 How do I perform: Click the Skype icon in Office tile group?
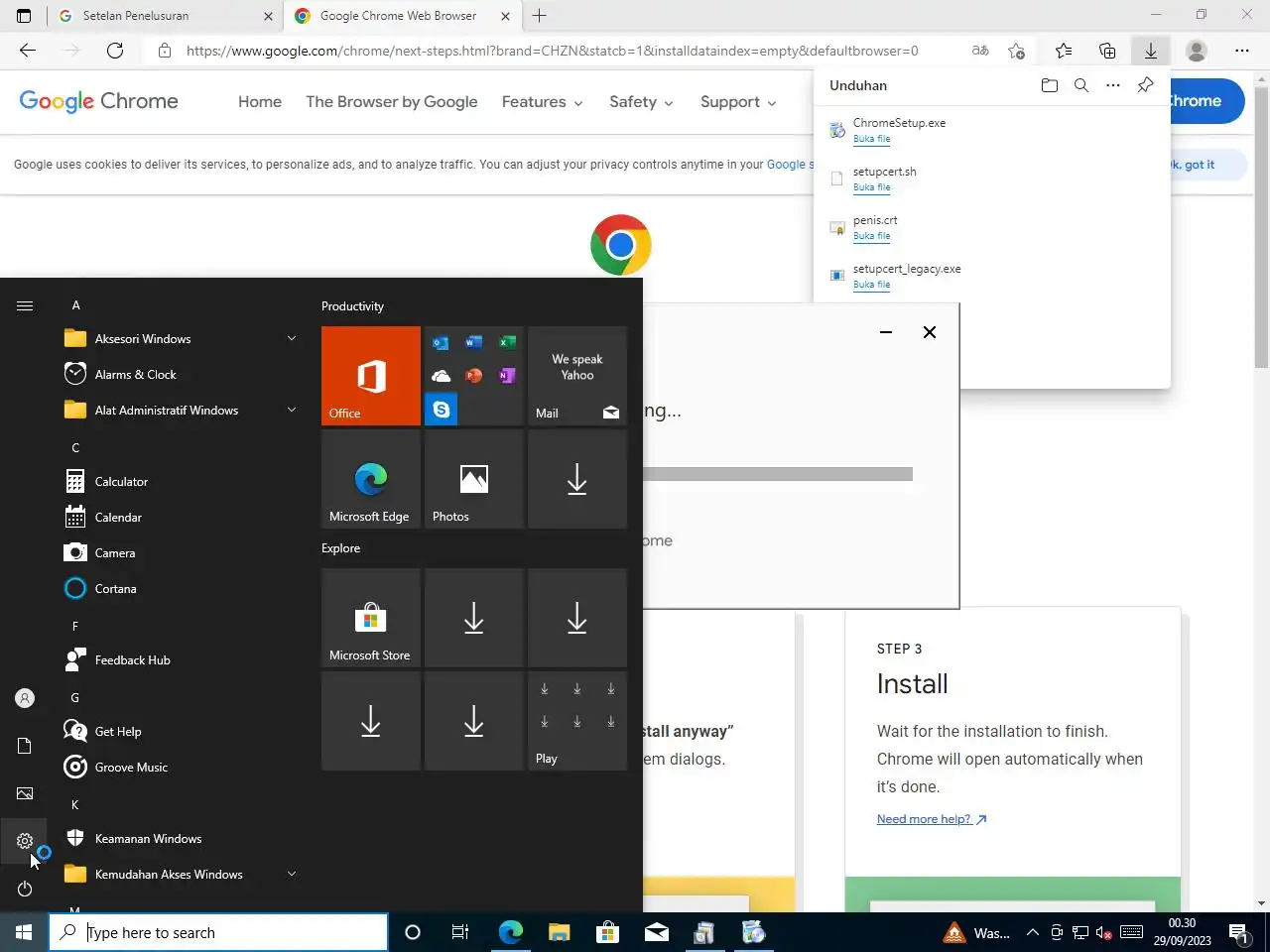click(441, 409)
